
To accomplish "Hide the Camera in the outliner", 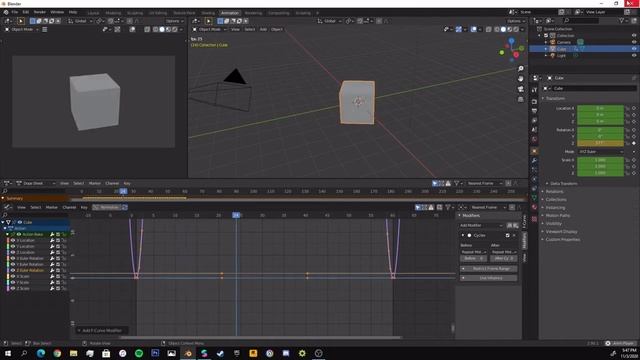I will point(634,42).
